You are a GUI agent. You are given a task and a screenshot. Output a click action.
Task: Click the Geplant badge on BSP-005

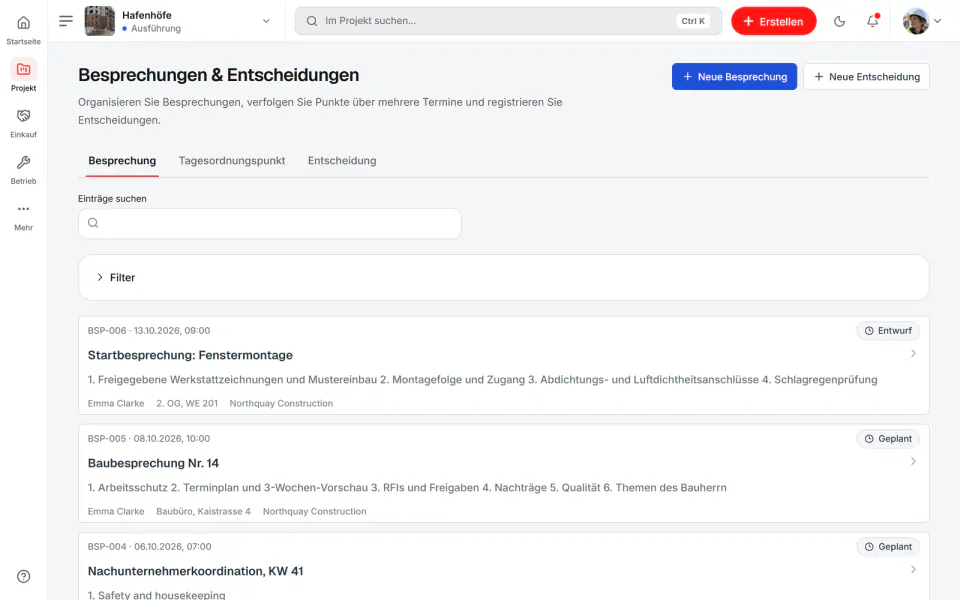(x=888, y=438)
